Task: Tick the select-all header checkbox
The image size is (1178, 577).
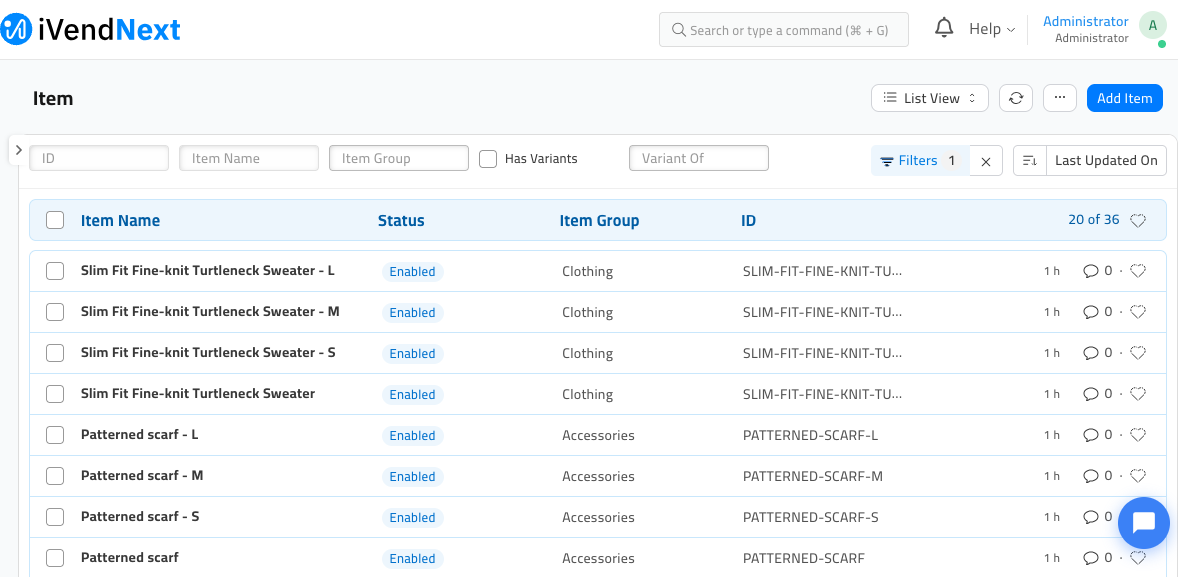Action: click(55, 220)
